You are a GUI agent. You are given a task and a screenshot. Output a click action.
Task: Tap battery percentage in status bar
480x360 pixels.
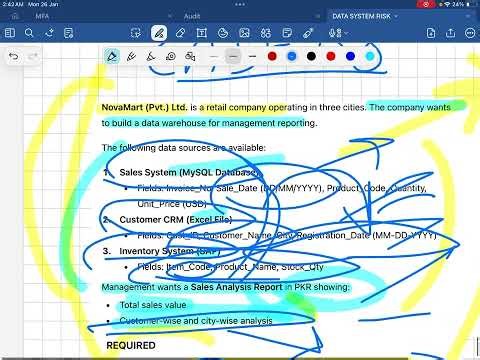coord(458,4)
